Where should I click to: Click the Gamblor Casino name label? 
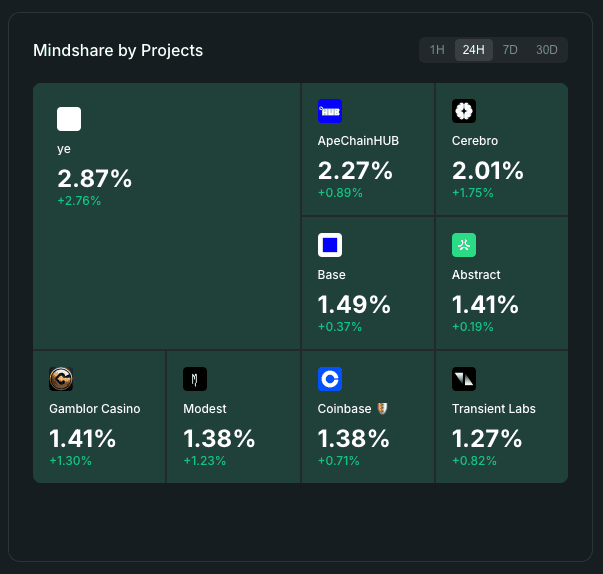pos(94,409)
